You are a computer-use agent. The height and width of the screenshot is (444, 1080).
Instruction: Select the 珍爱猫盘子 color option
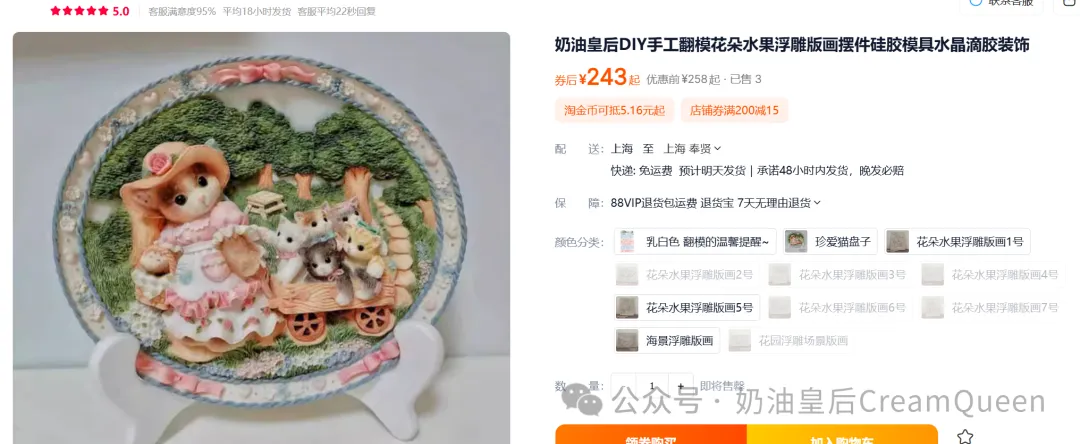coord(830,242)
